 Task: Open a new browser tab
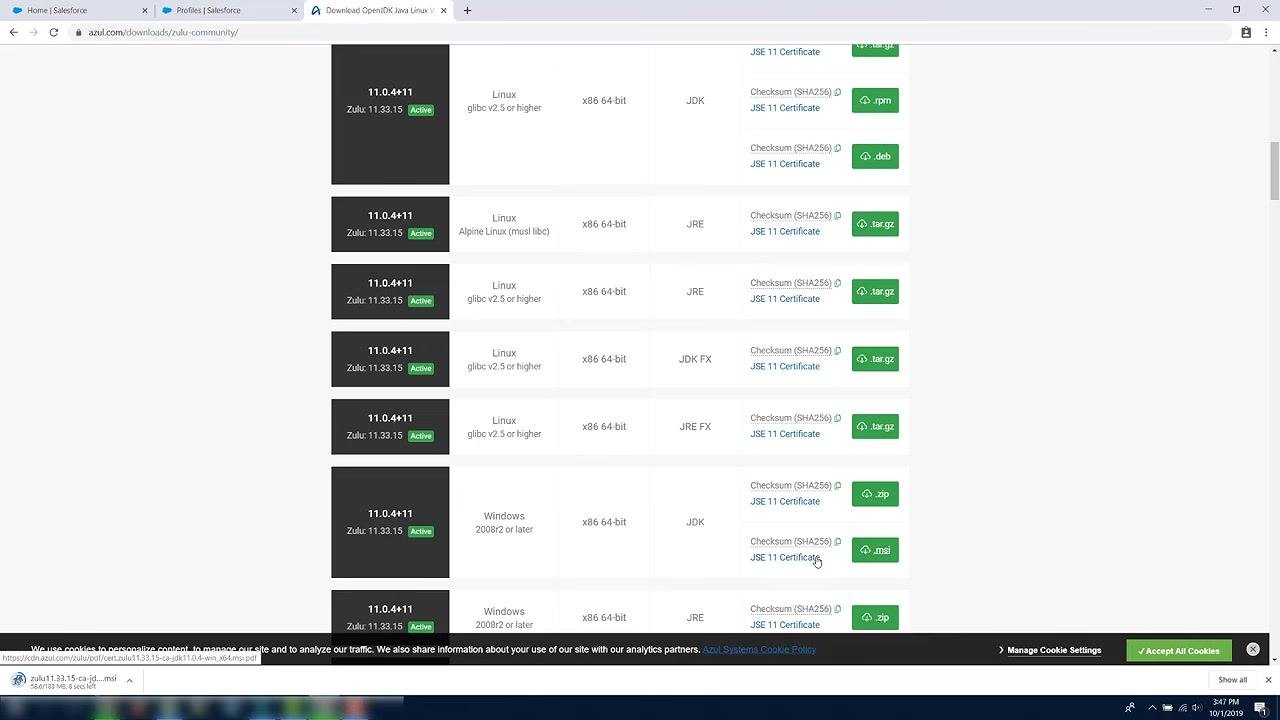point(467,10)
